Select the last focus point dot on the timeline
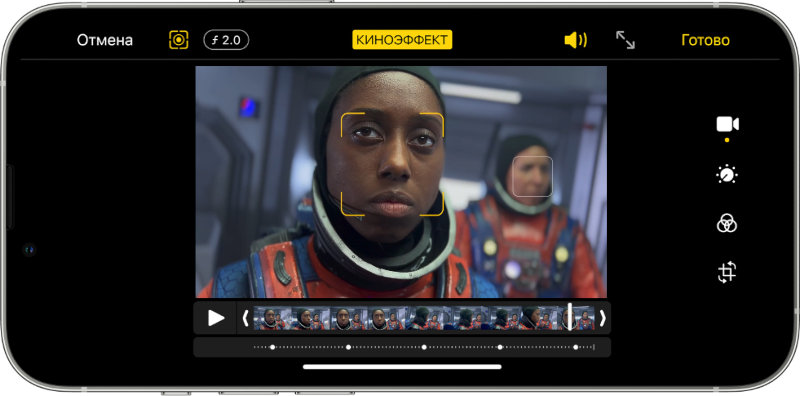 (576, 347)
